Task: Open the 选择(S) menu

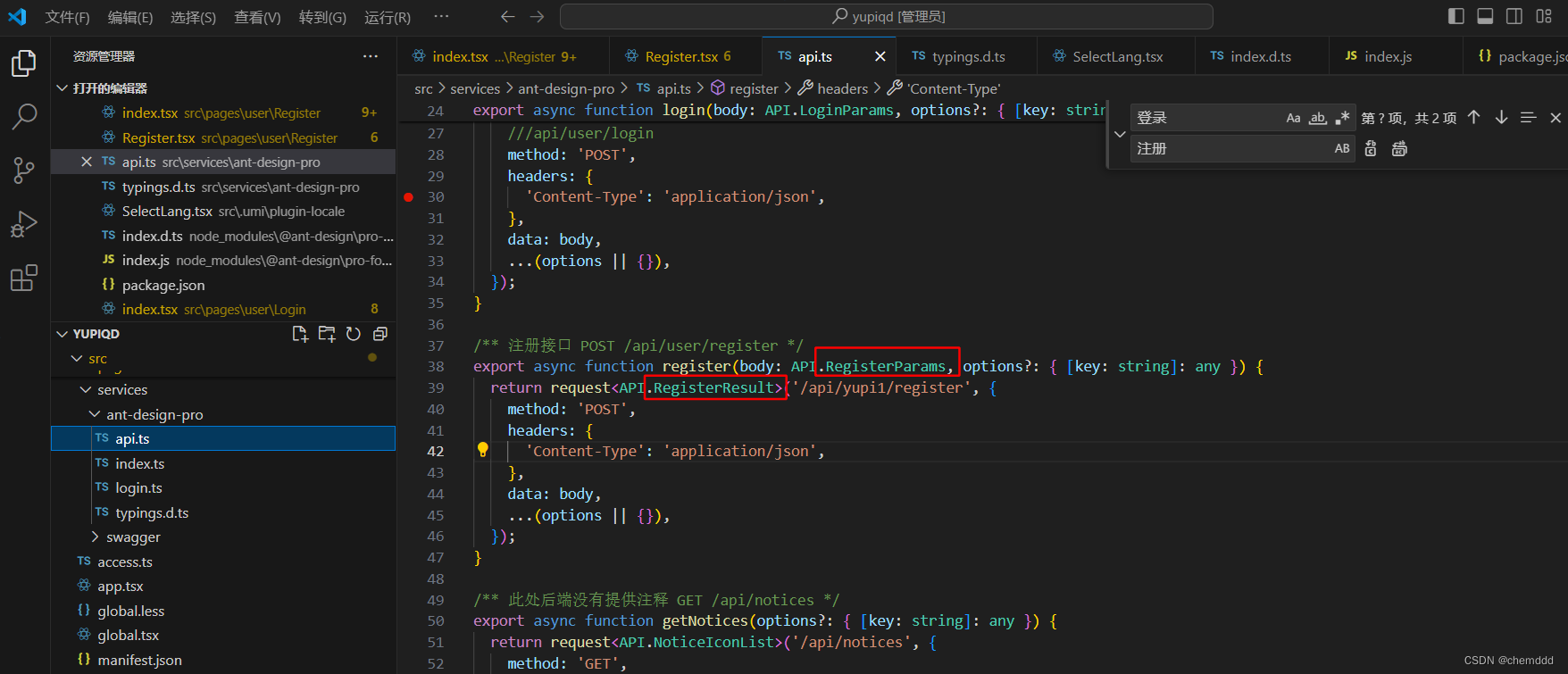Action: click(x=194, y=17)
